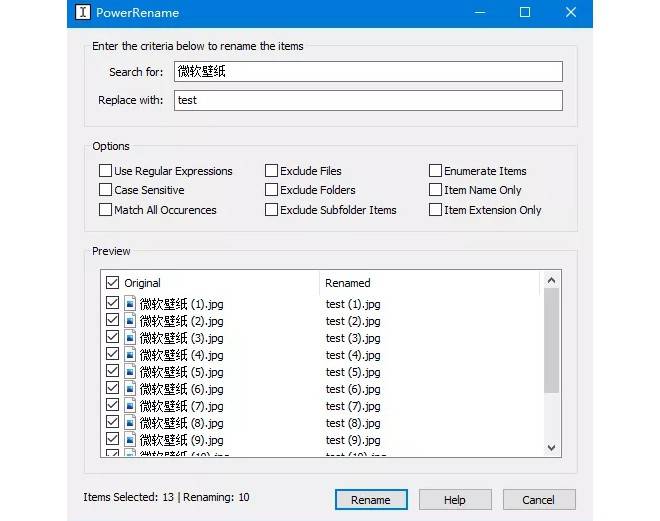Check Item Extension Only
Image resolution: width=660 pixels, height=521 pixels.
[435, 210]
